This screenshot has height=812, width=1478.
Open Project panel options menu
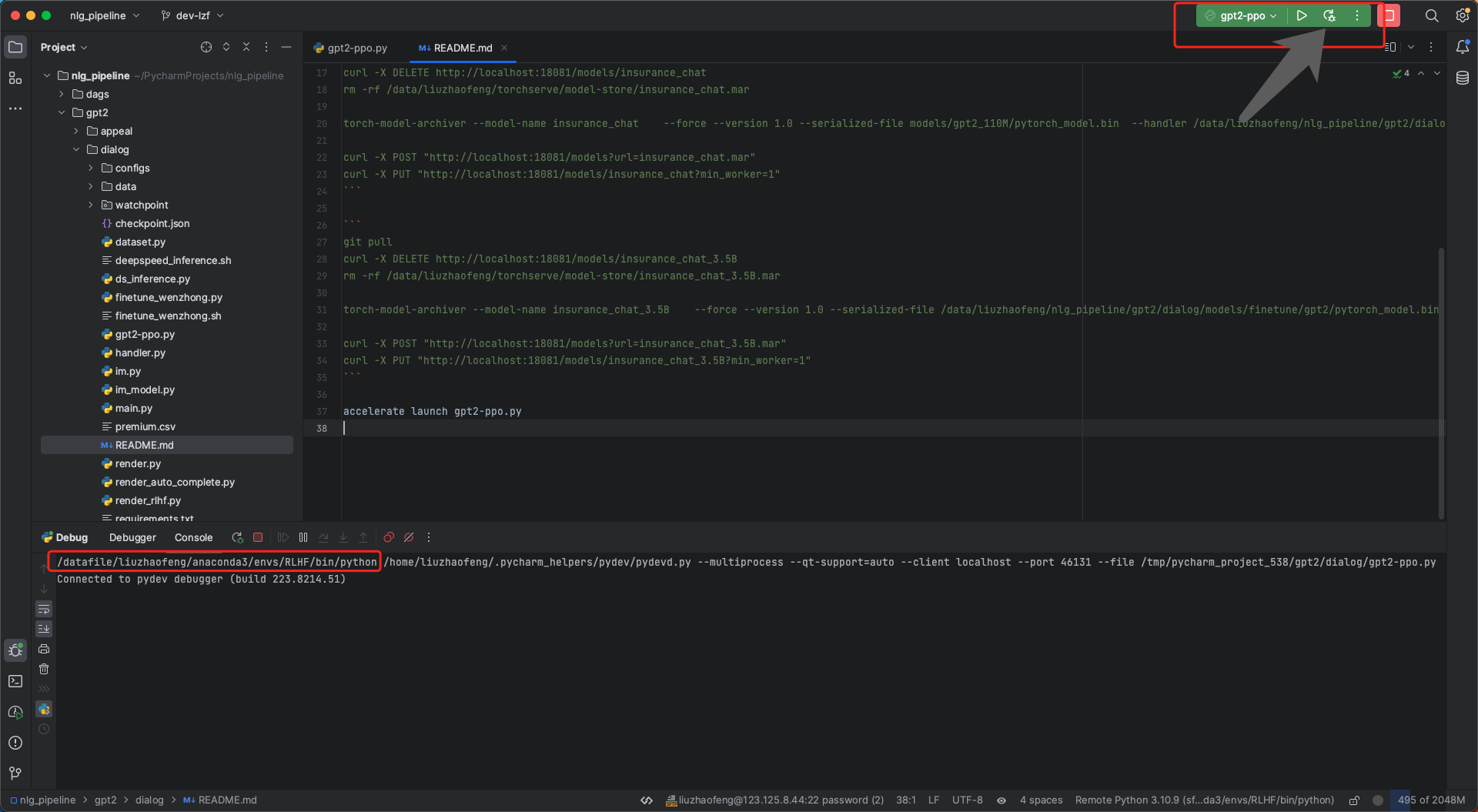(x=266, y=47)
